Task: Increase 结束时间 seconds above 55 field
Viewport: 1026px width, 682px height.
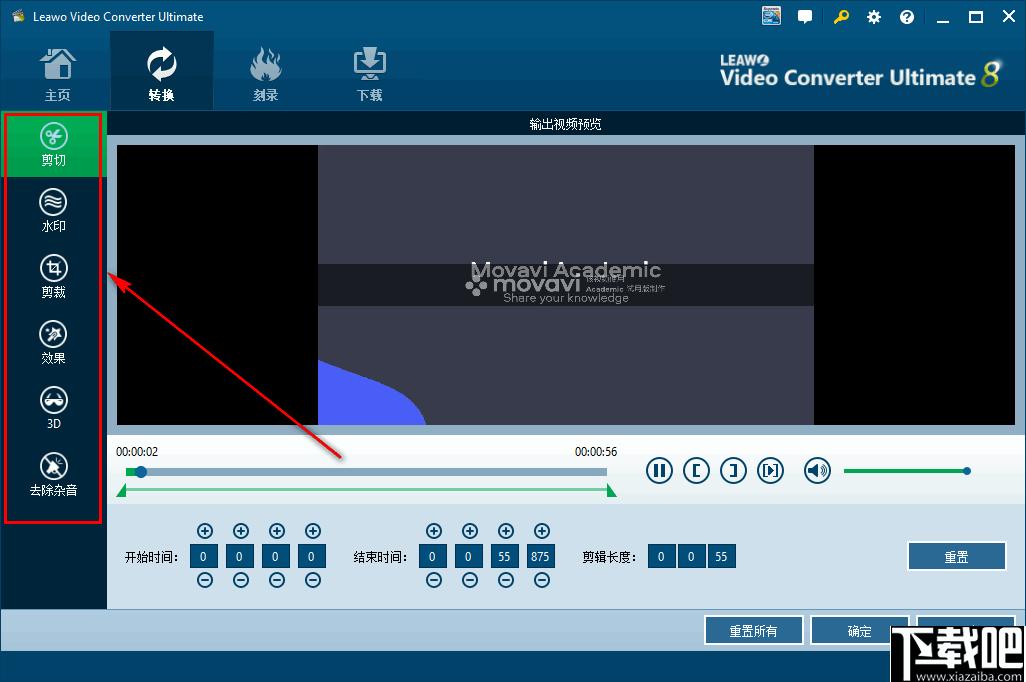Action: click(x=506, y=531)
